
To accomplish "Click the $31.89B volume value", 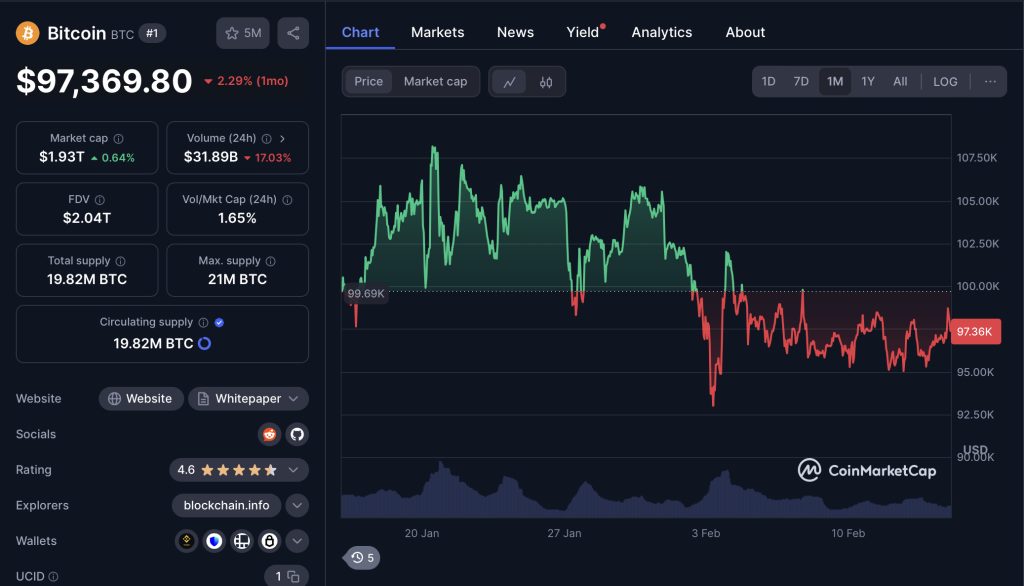I will click(x=211, y=157).
